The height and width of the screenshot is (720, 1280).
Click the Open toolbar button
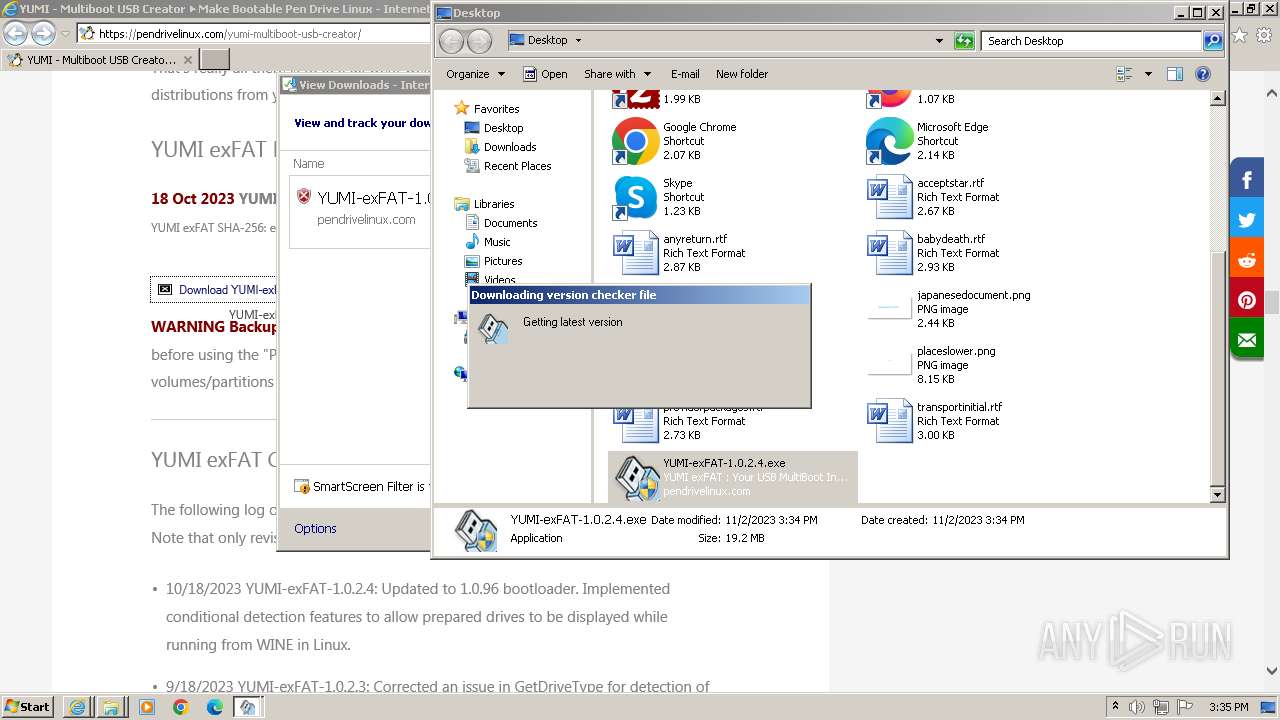(x=545, y=74)
